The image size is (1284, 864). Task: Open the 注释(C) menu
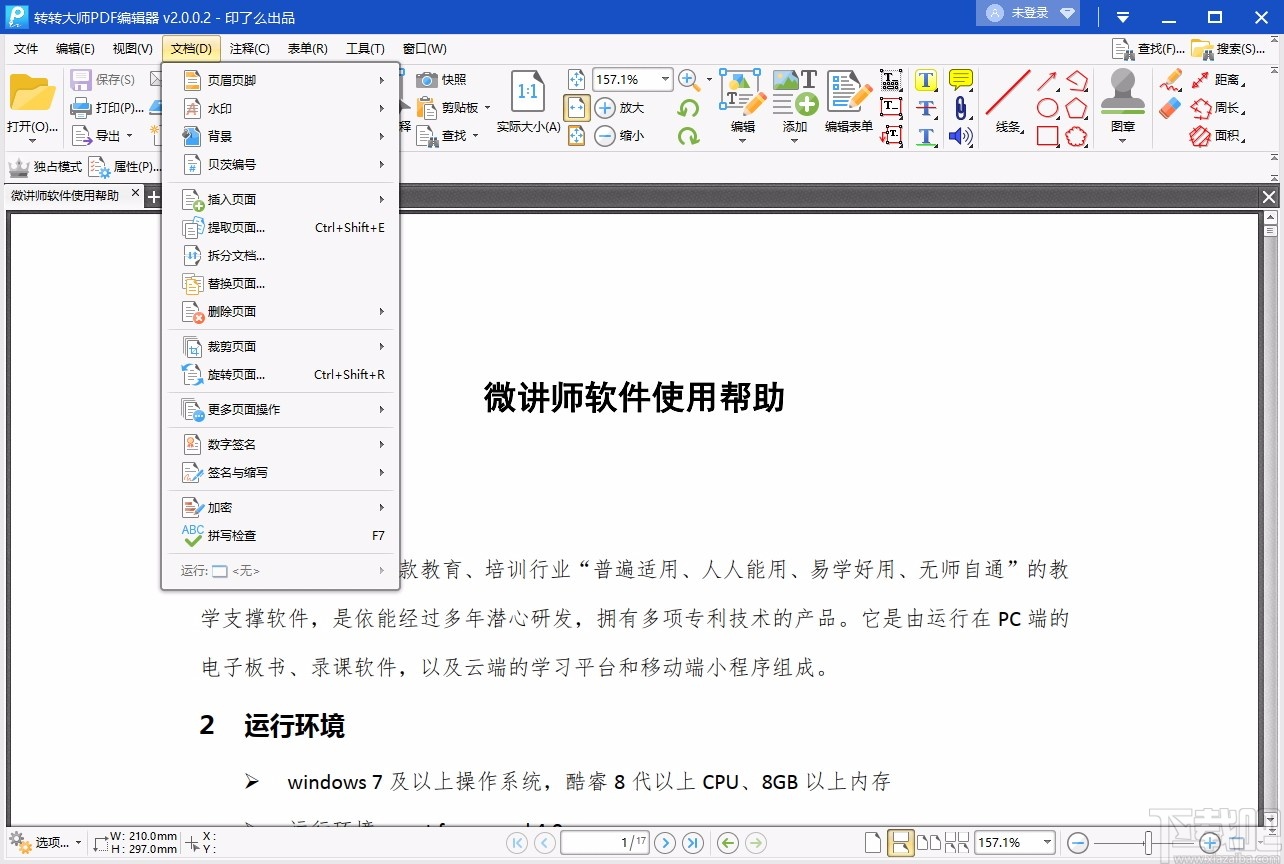coord(249,48)
